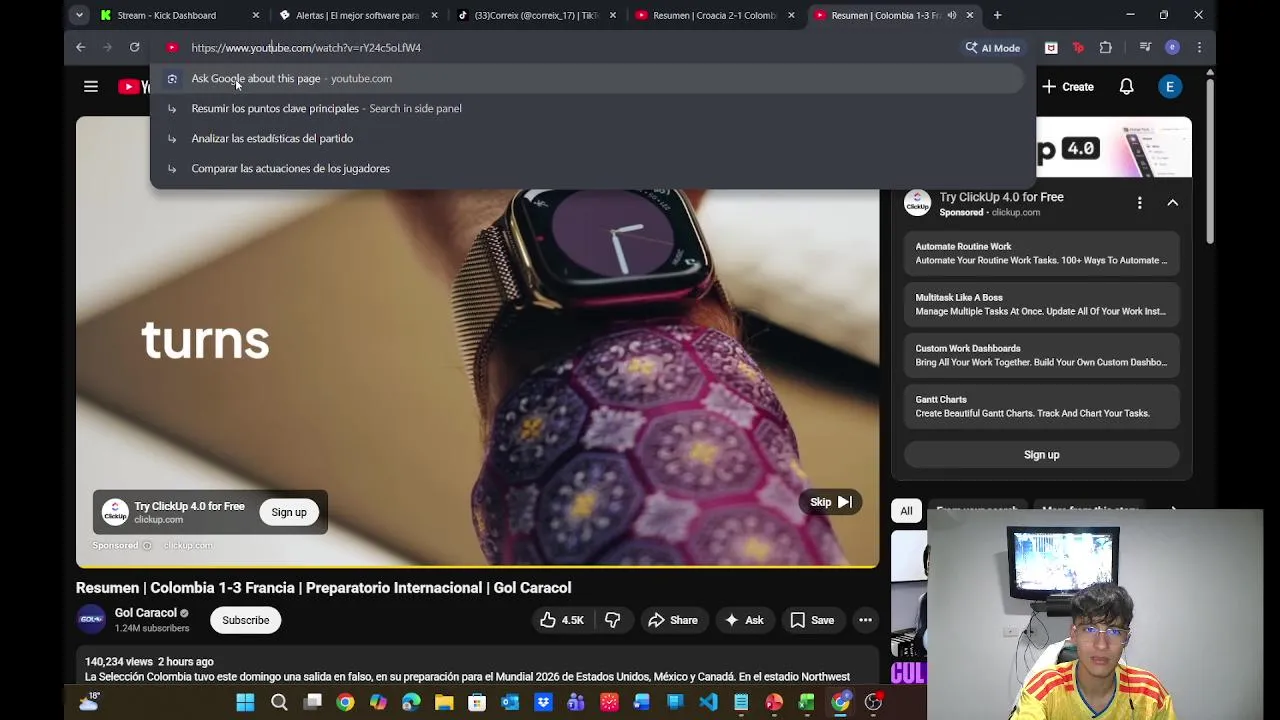Open sidebar ad three-dot options menu
The height and width of the screenshot is (720, 1280).
tap(1139, 203)
